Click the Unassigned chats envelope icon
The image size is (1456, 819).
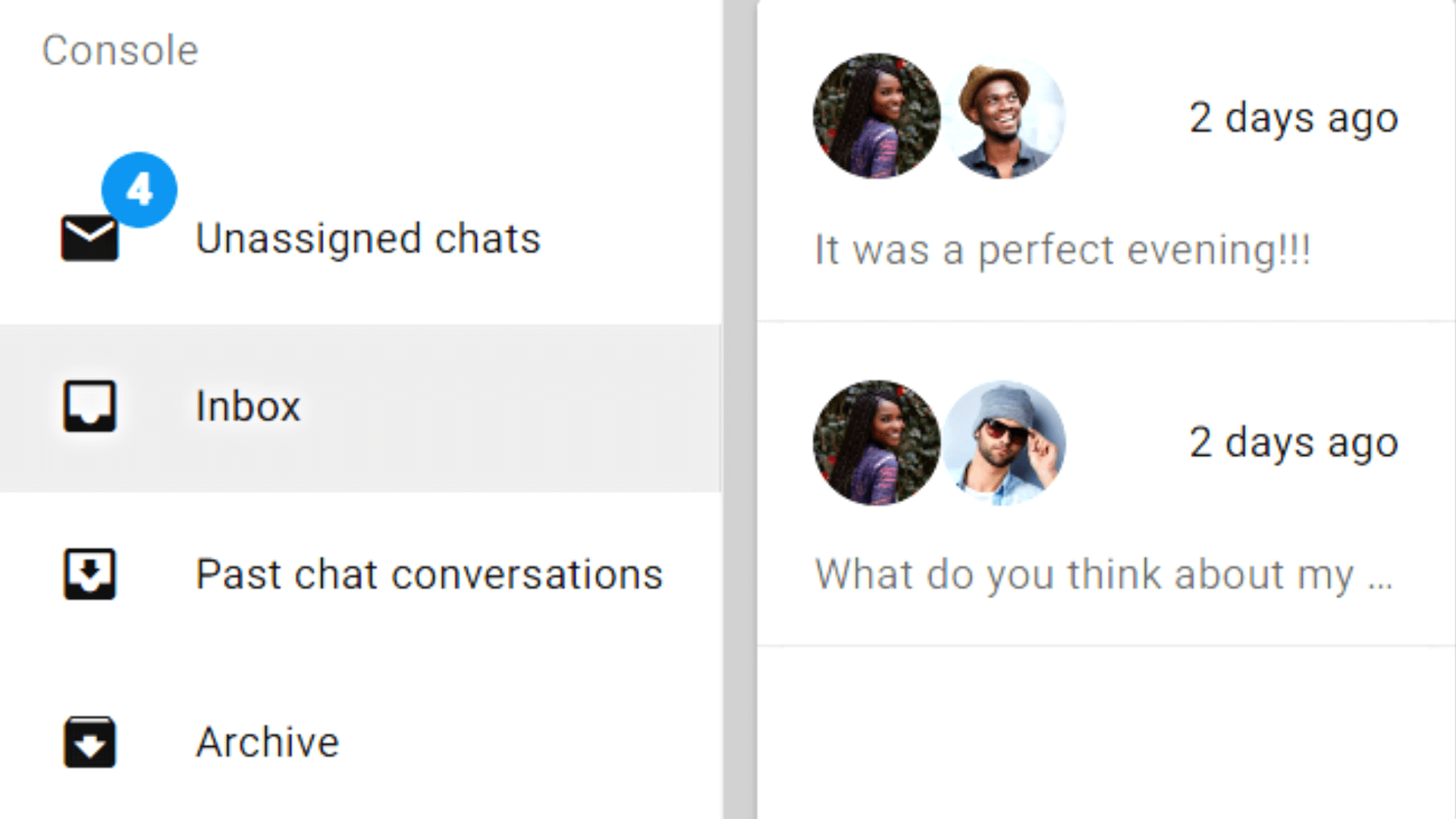click(89, 239)
